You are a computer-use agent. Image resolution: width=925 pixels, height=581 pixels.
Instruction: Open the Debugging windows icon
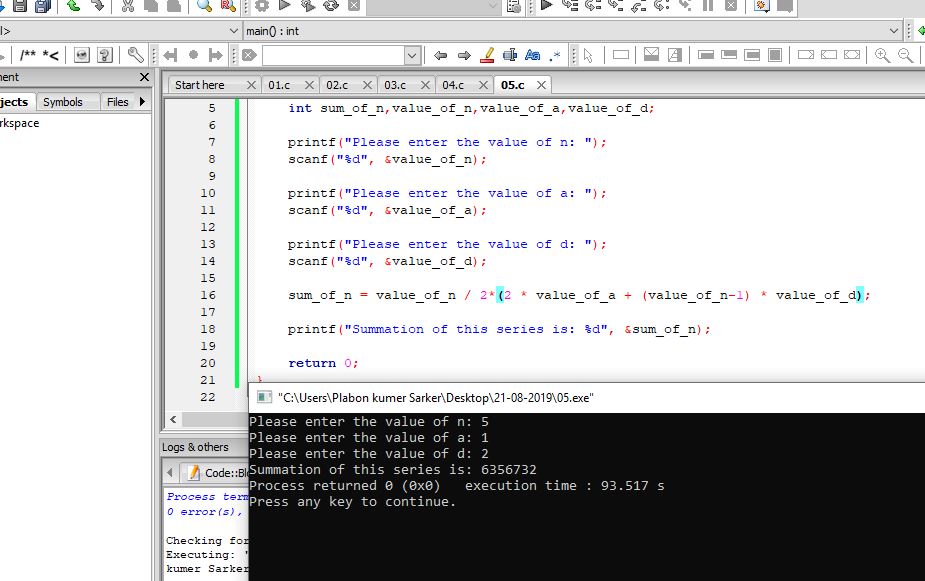[x=762, y=6]
